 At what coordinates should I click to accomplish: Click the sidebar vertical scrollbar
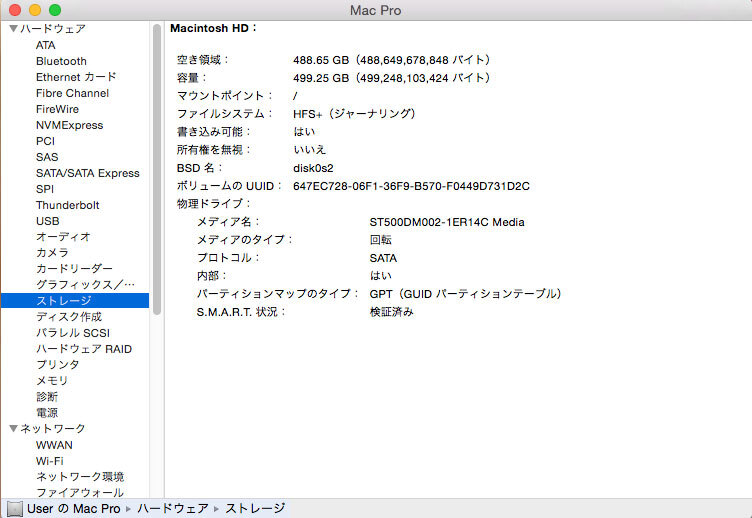point(157,169)
